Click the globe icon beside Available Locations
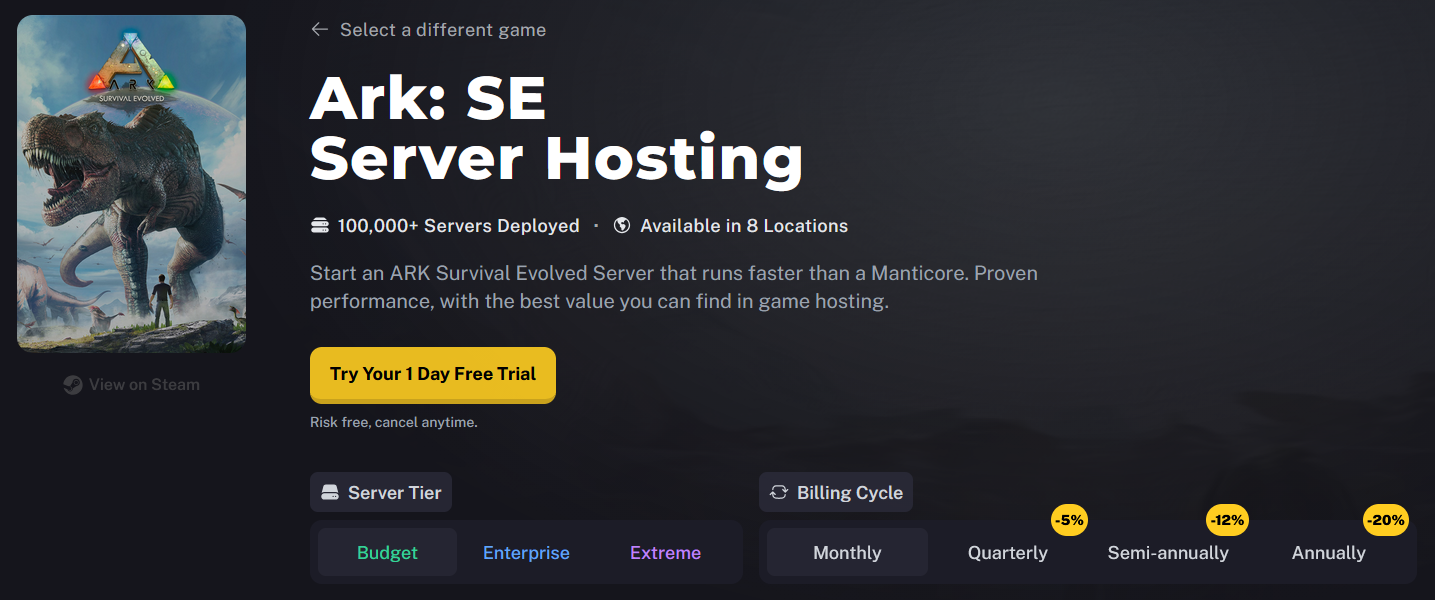 pos(622,226)
